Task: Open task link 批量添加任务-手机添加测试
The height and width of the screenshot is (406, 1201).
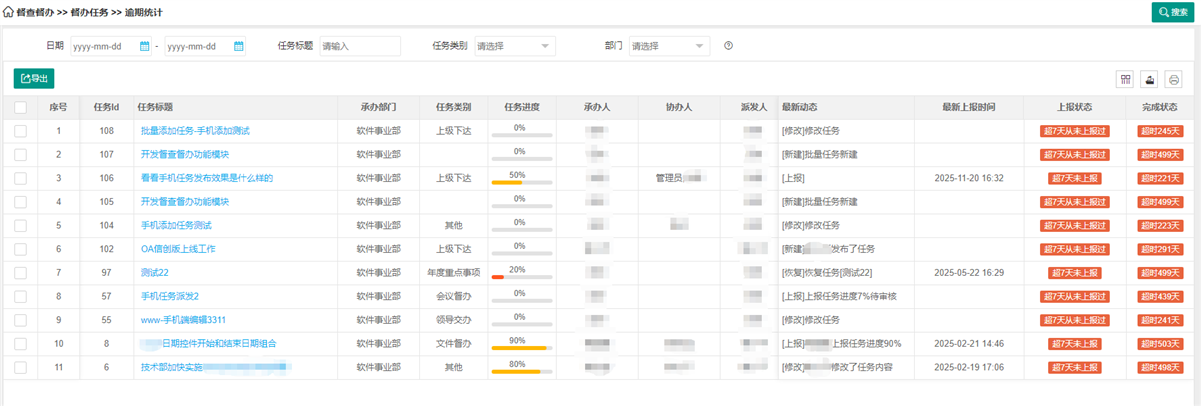Action: tap(195, 131)
